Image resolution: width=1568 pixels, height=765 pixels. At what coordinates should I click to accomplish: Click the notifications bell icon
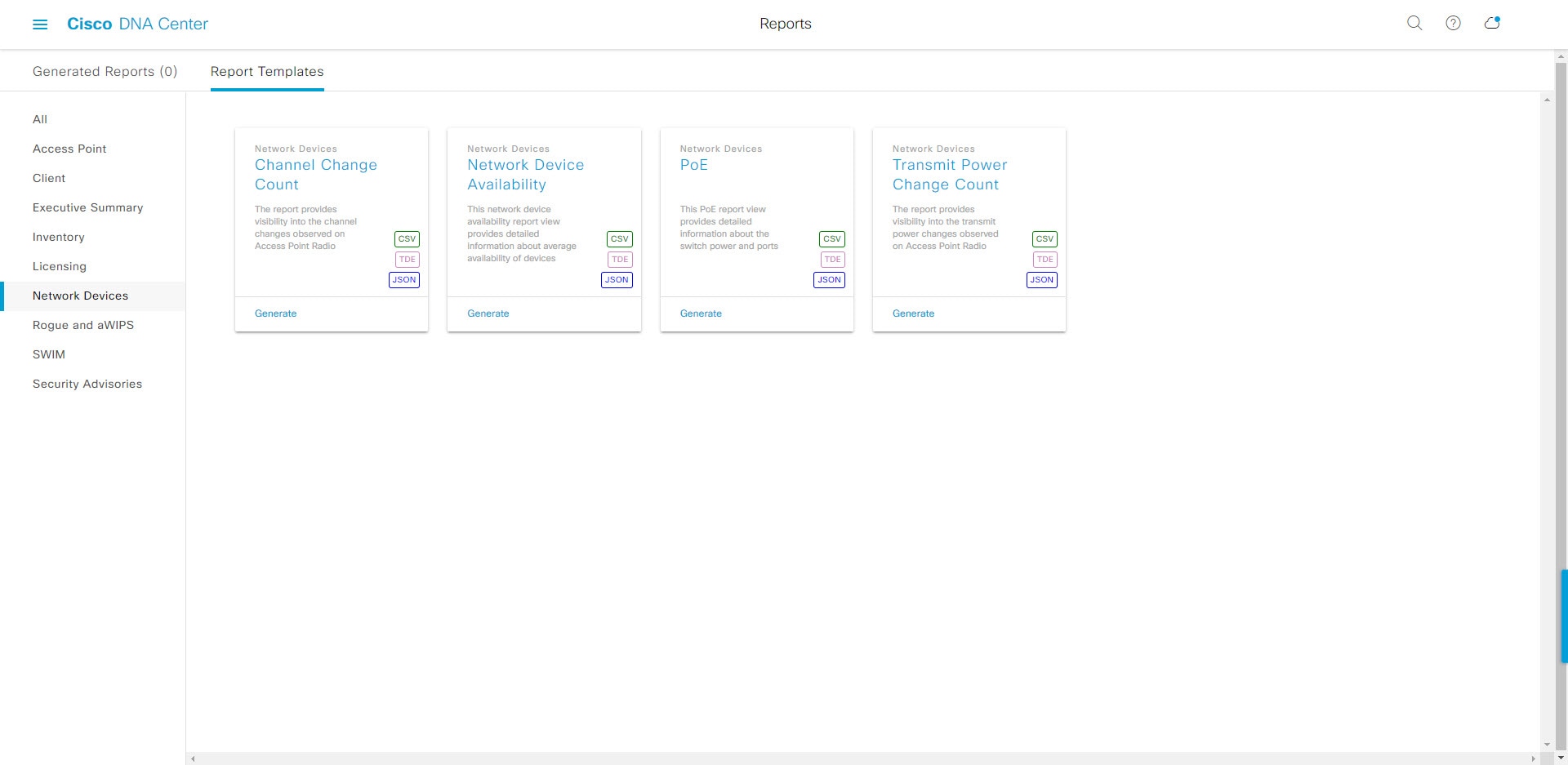pos(1493,24)
